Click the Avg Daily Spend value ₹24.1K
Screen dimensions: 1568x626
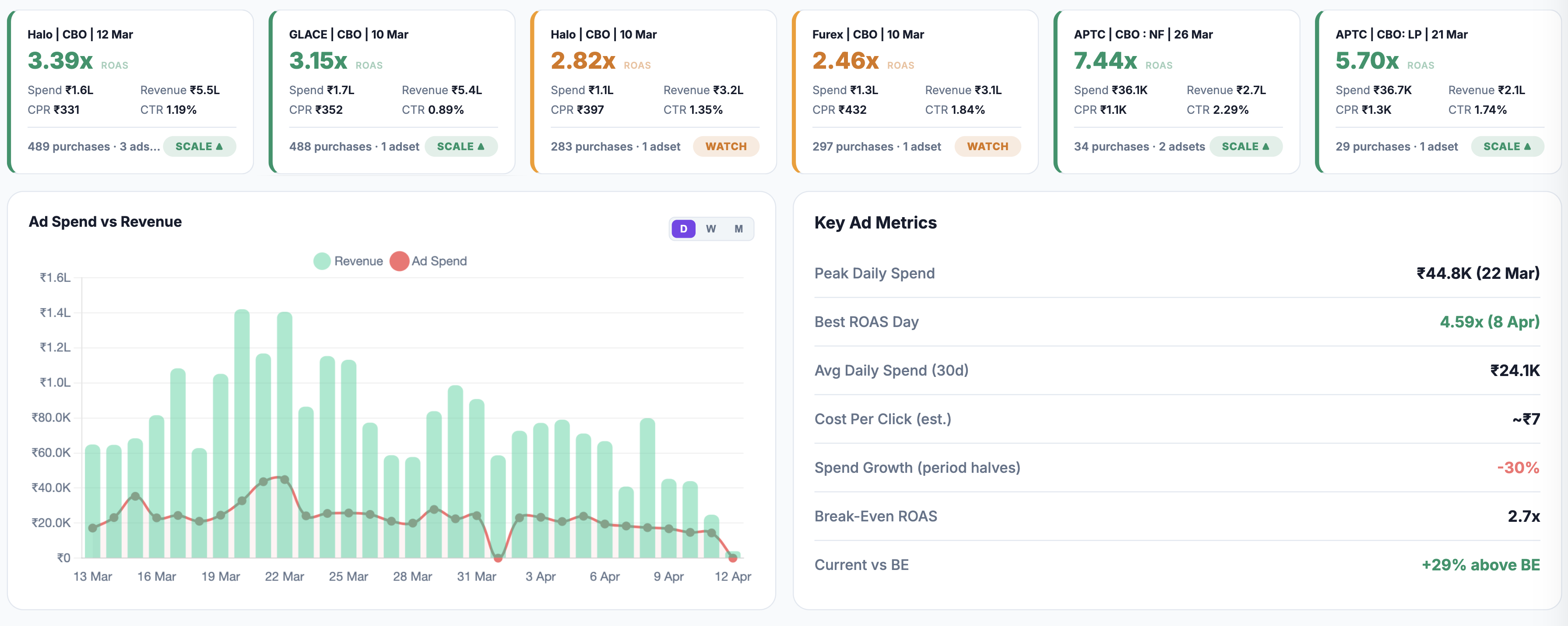pyautogui.click(x=1515, y=371)
